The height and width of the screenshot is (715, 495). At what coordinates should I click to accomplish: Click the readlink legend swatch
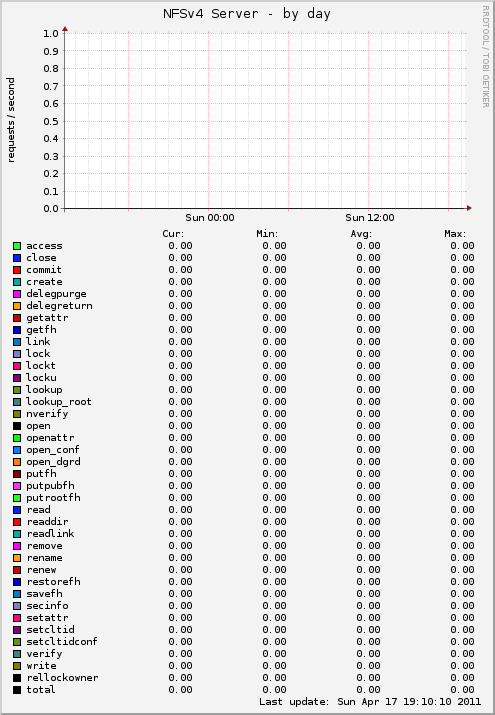[17, 534]
